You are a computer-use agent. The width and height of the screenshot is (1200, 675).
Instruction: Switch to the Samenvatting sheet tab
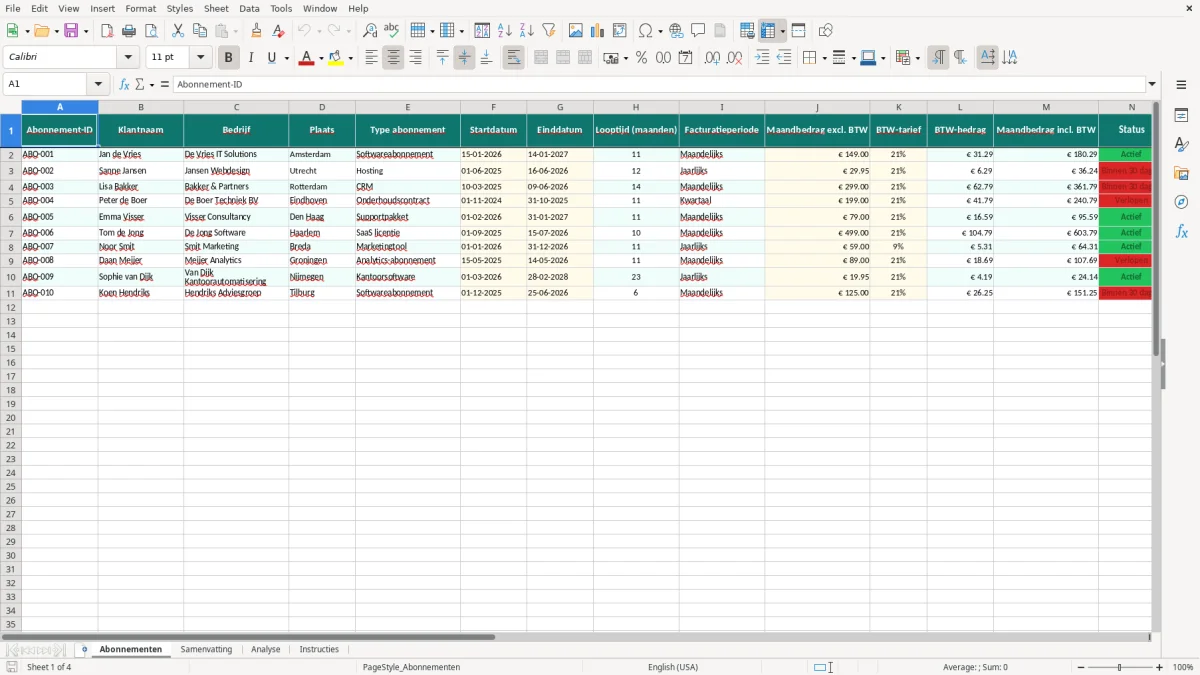click(x=206, y=649)
